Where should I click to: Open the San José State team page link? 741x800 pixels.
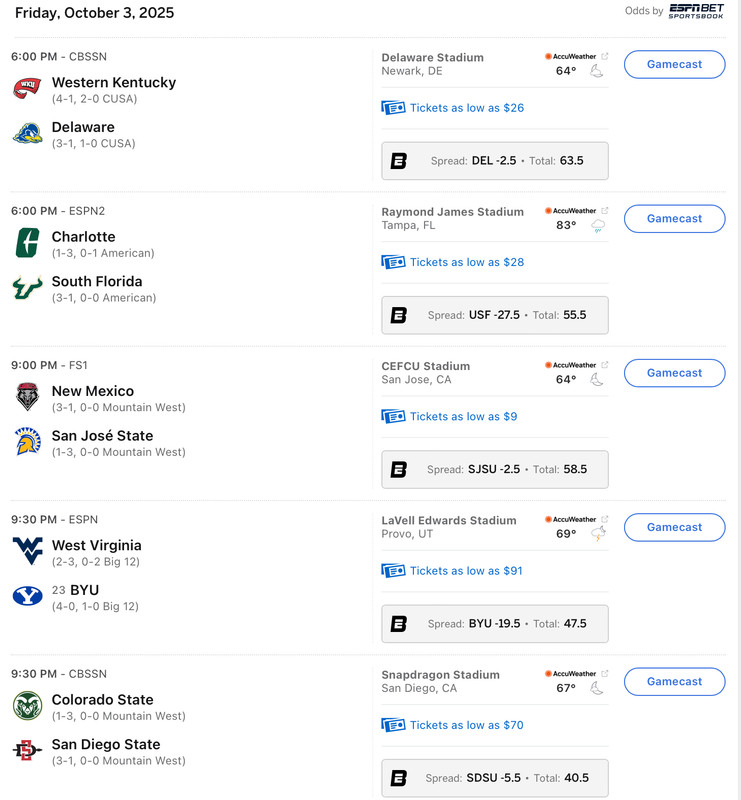pyautogui.click(x=102, y=436)
